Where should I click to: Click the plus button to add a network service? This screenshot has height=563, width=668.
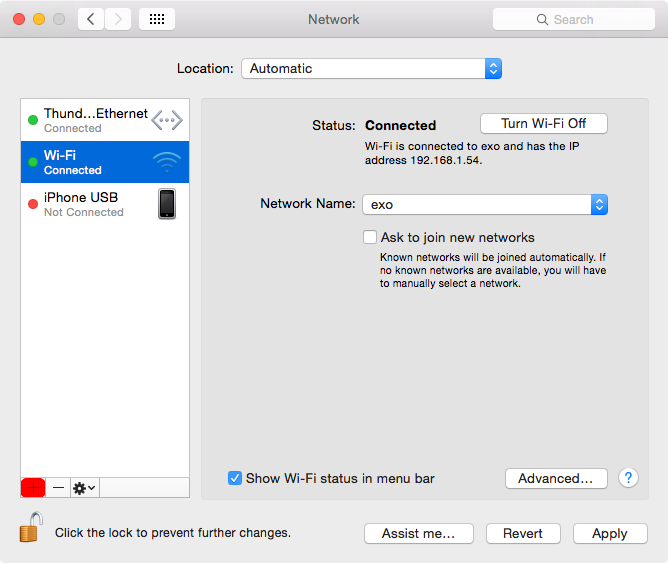(33, 487)
